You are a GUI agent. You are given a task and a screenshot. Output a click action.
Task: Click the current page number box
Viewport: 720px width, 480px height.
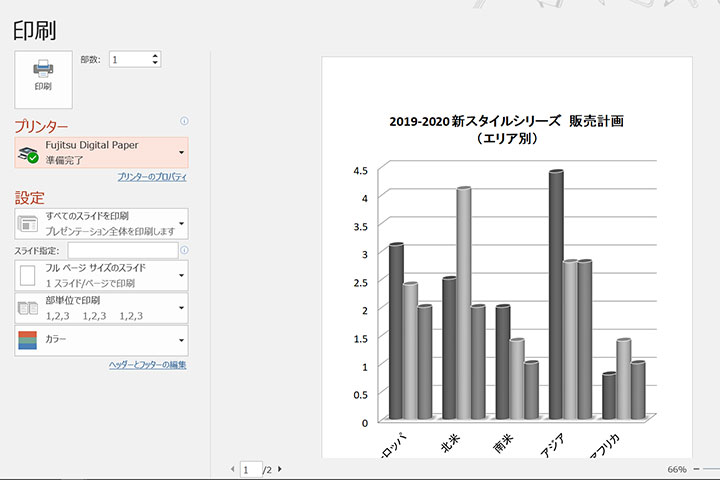(250, 468)
